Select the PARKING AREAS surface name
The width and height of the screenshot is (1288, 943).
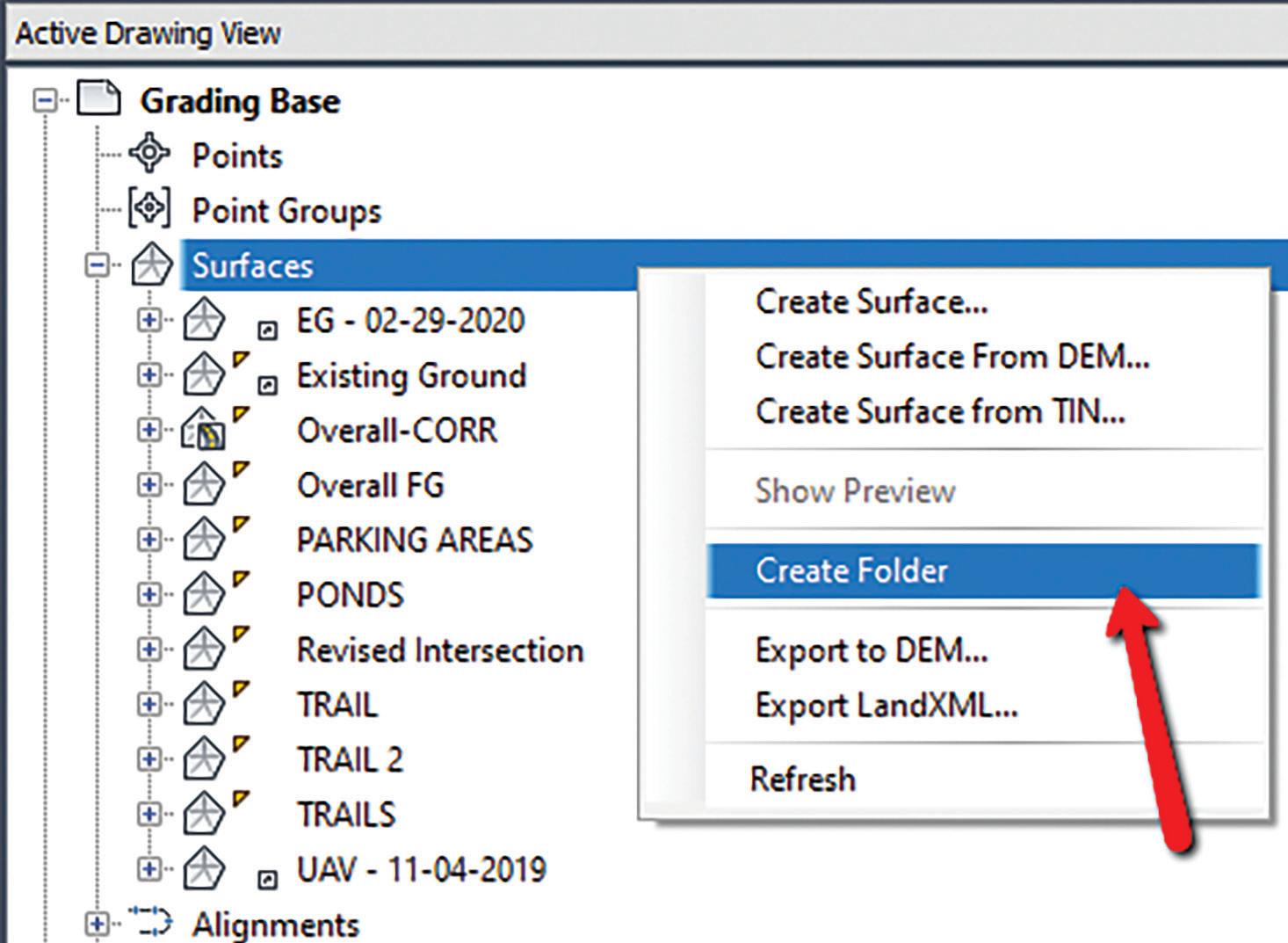coord(415,540)
